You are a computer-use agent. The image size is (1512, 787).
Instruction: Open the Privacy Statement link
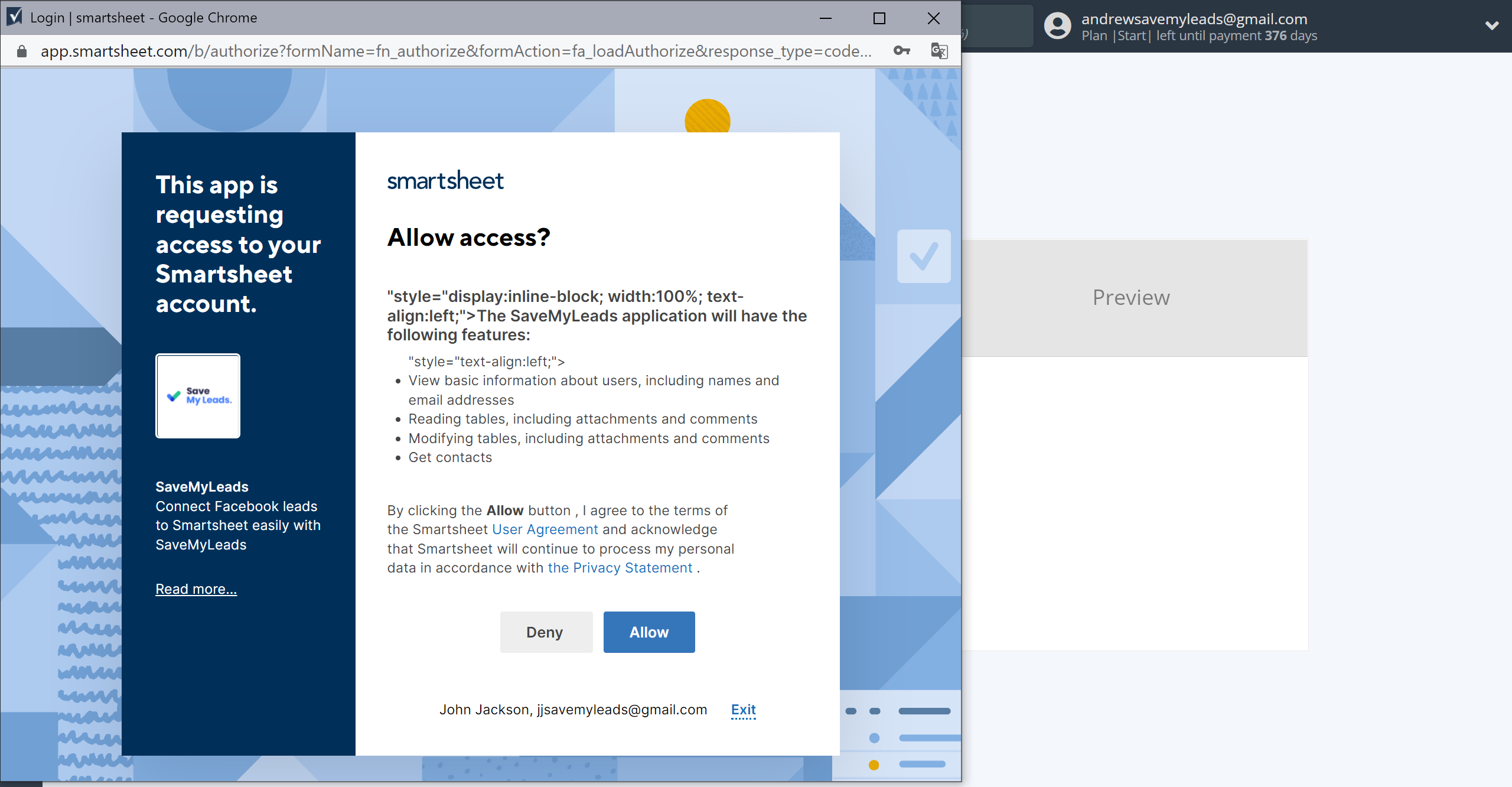620,568
